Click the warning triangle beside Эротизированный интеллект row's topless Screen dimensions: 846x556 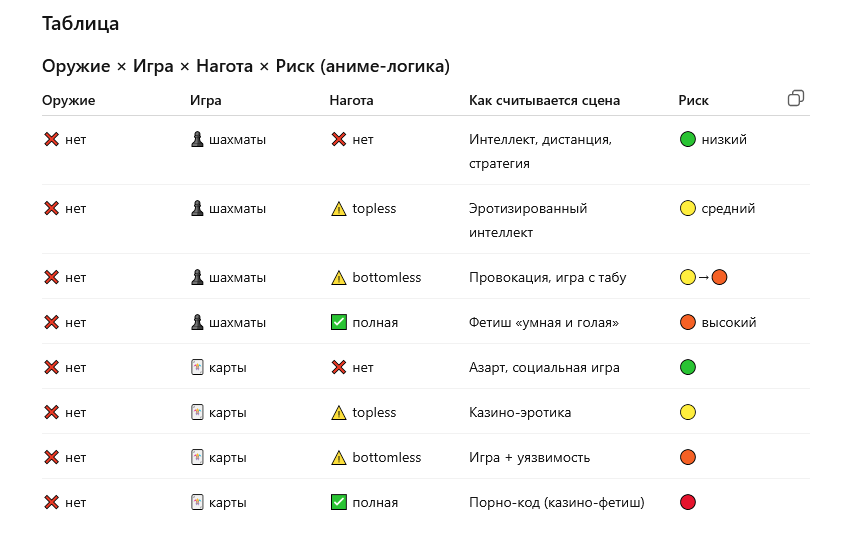[338, 209]
